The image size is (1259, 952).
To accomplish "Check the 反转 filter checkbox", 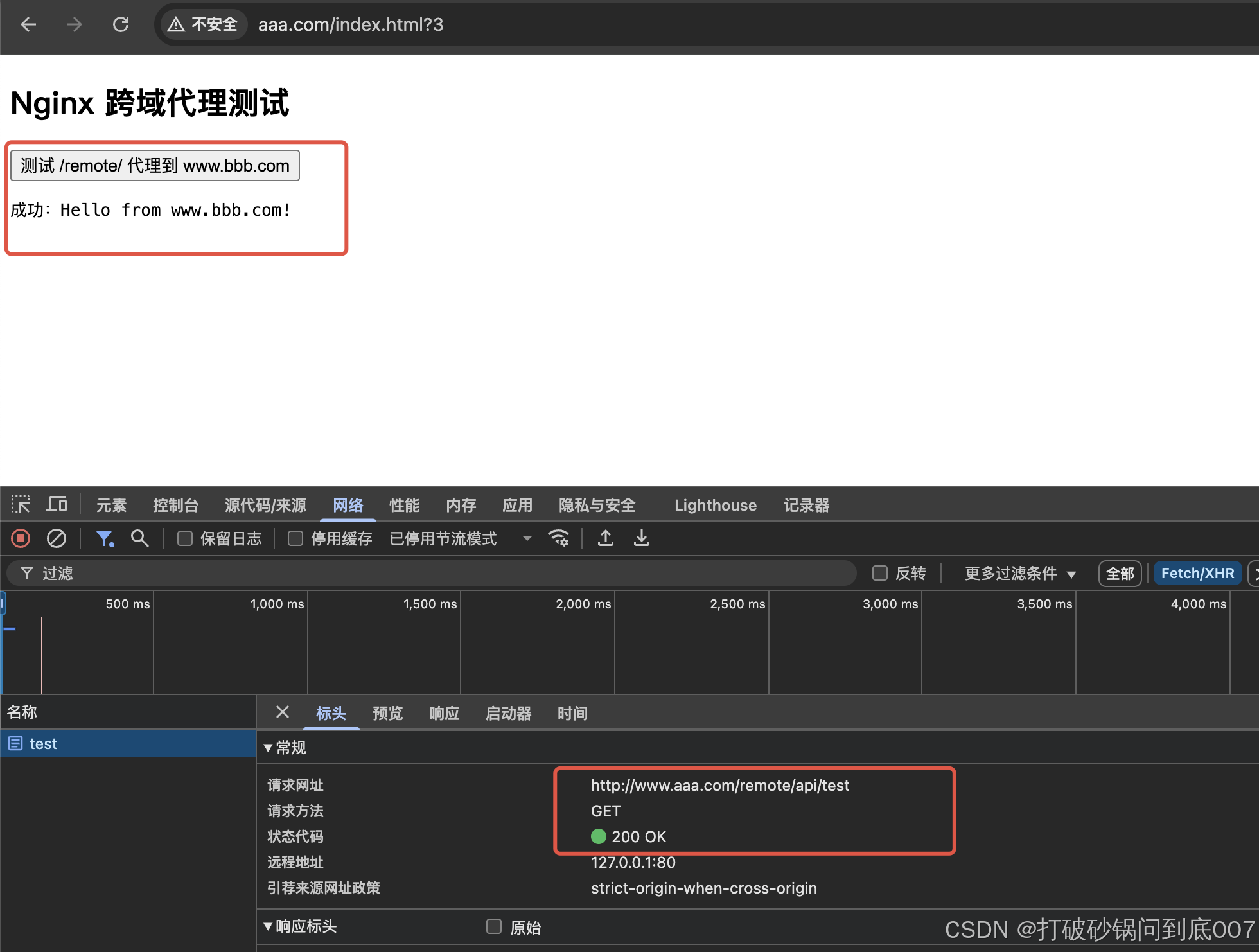I will pos(880,573).
